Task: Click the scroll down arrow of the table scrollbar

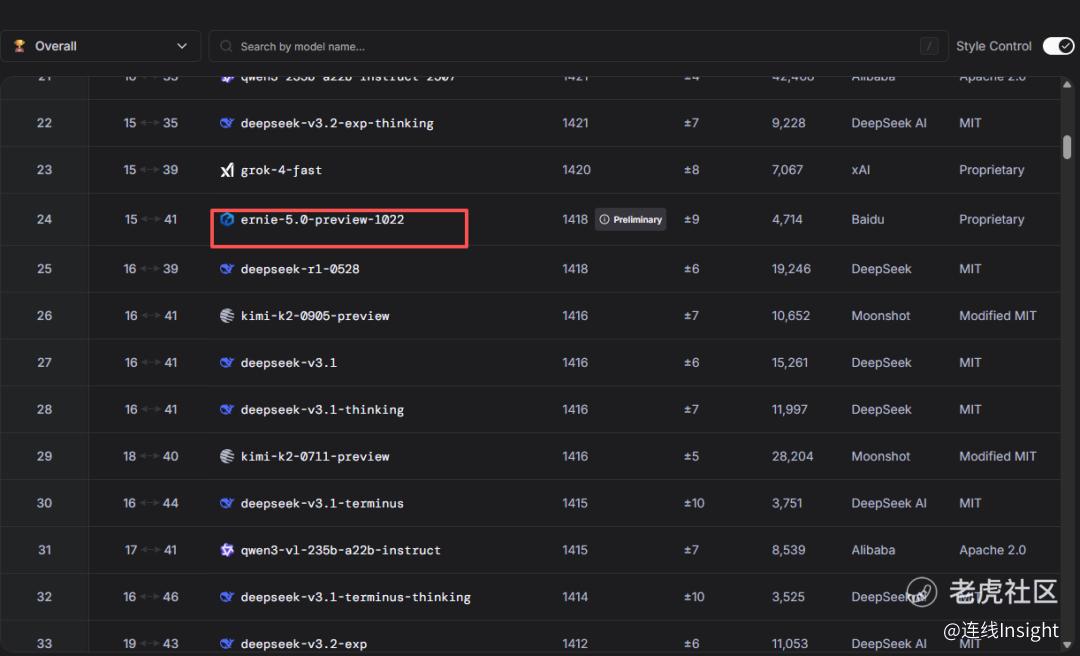Action: (1067, 646)
